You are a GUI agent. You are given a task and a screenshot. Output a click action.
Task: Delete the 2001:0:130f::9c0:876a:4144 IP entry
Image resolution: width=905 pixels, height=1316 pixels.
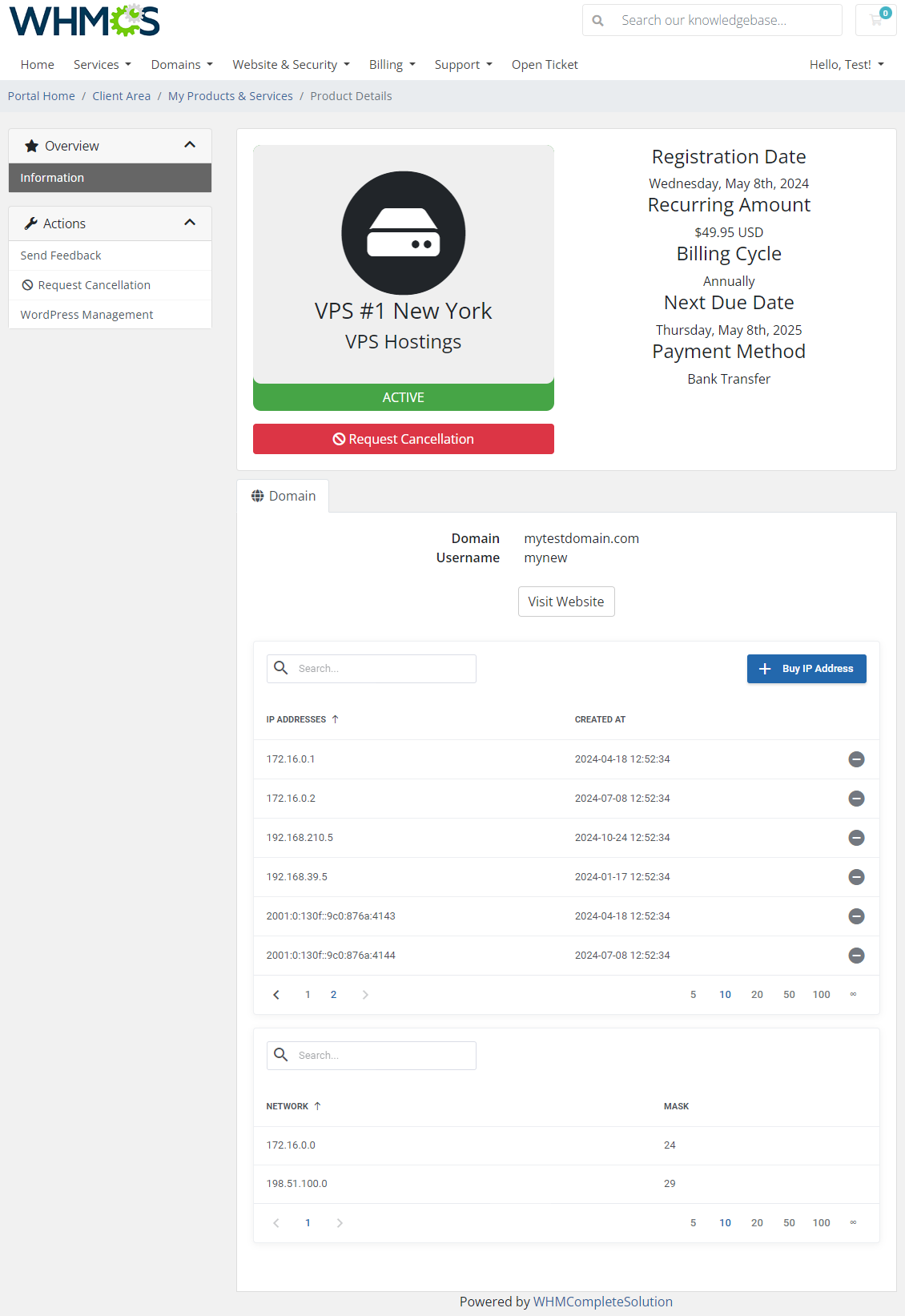pyautogui.click(x=856, y=956)
